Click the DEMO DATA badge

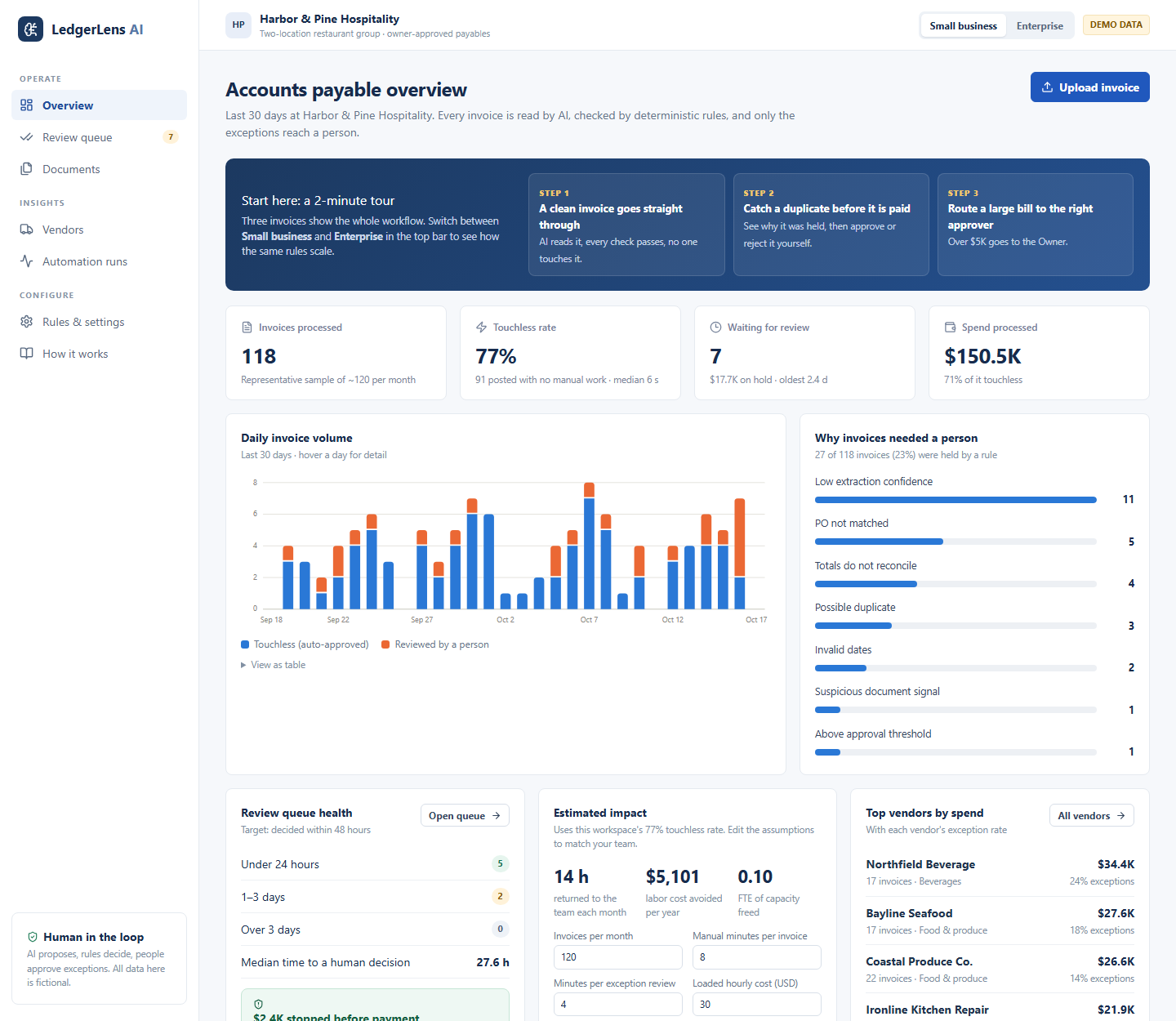click(x=1116, y=25)
